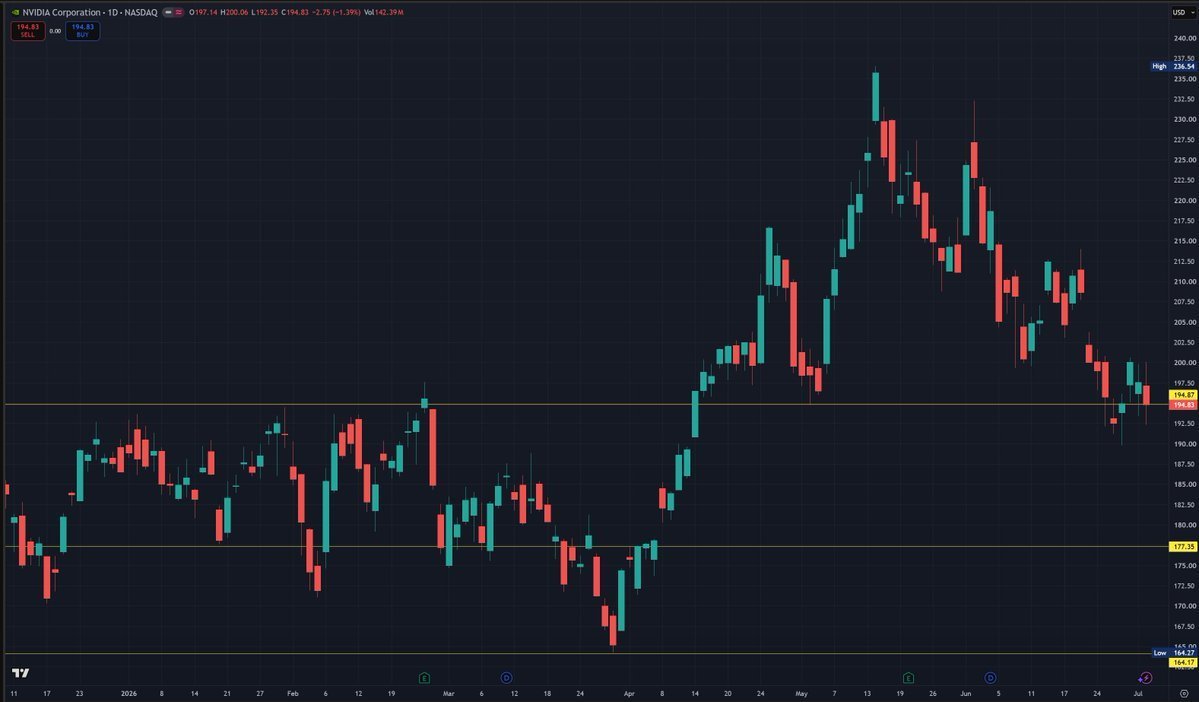Viewport: 1199px width, 702px height.
Task: Click the blue BUY 194.83 button
Action: click(83, 31)
